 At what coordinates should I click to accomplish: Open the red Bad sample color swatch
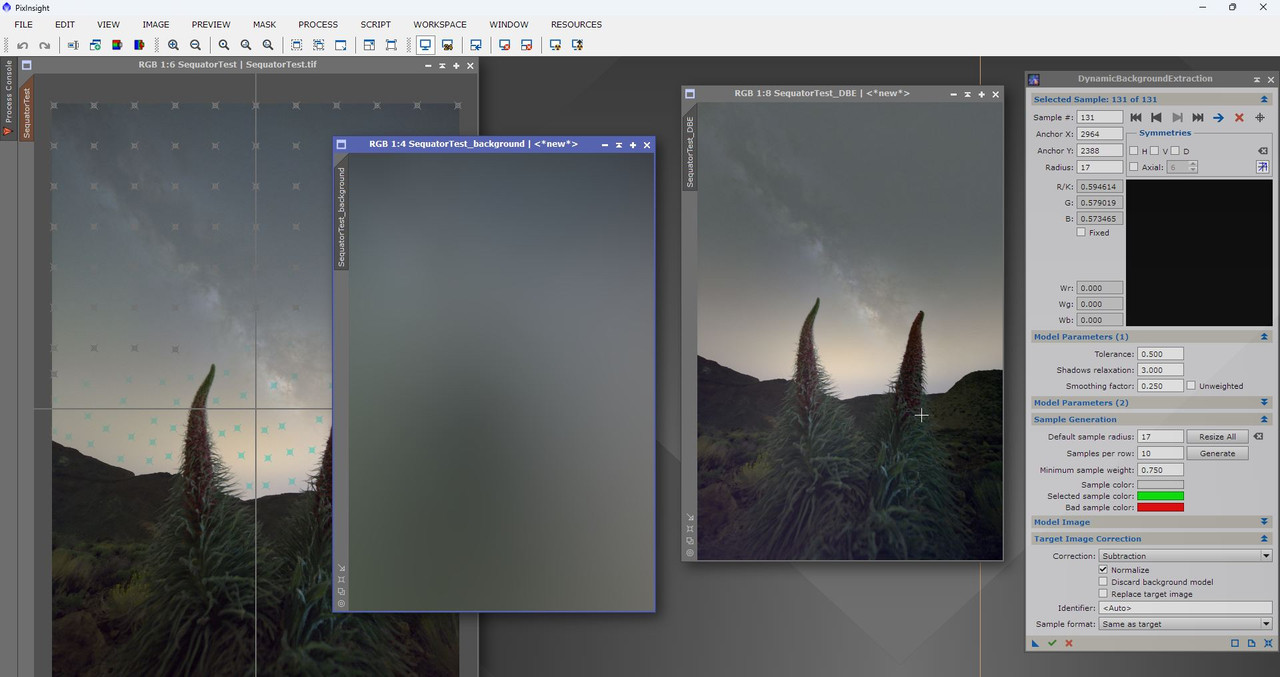(1160, 507)
